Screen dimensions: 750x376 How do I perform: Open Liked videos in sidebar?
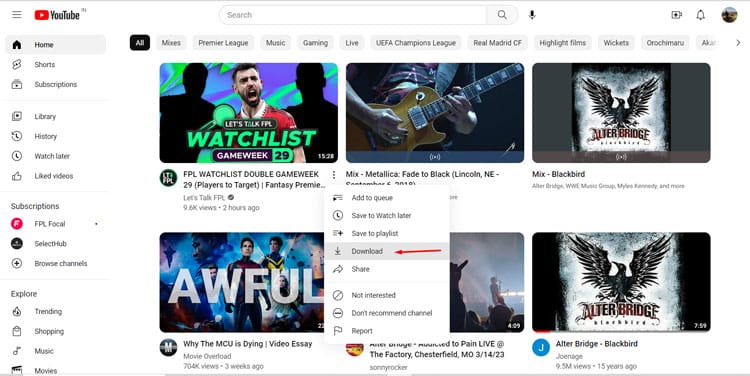click(x=55, y=176)
